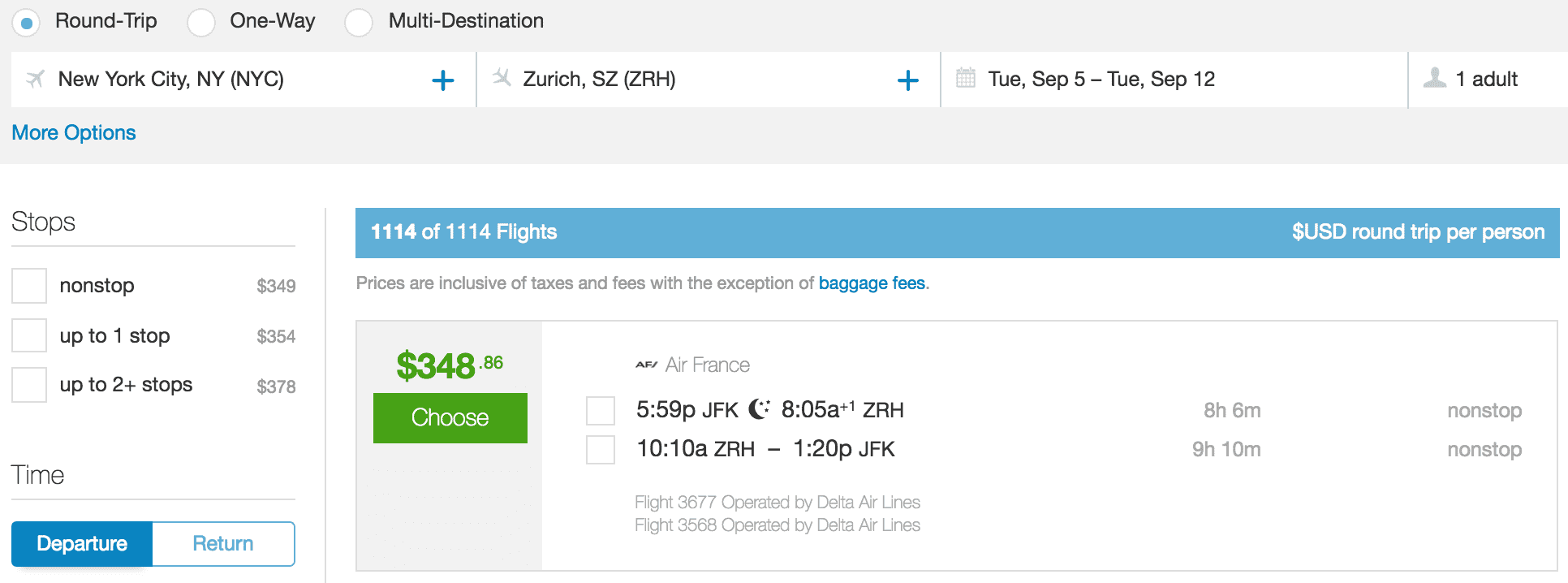Image resolution: width=1568 pixels, height=583 pixels.
Task: Click the departing airplane icon in origin field
Action: point(35,79)
